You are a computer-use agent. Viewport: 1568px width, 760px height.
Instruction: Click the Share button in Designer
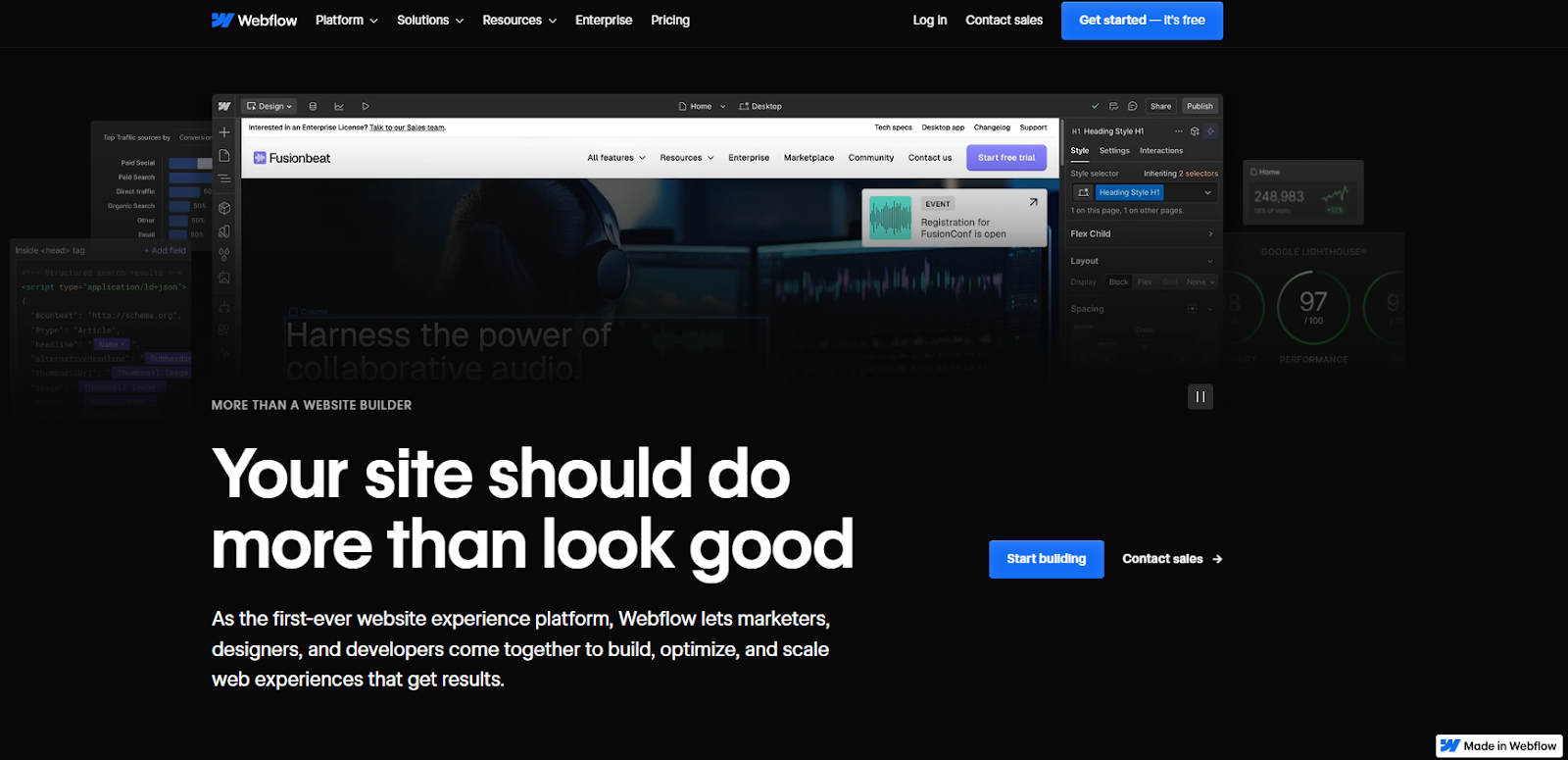(x=1160, y=106)
